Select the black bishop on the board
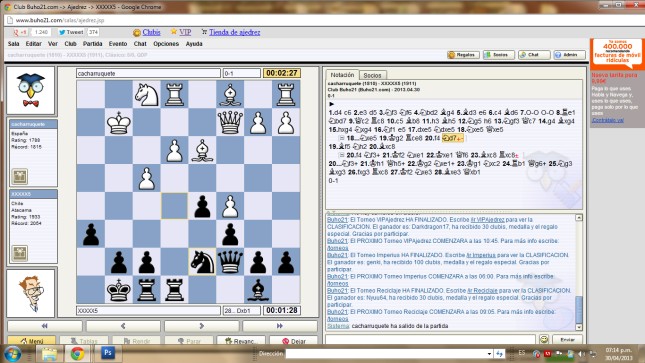Viewport: 645px width, 363px height. [258, 290]
